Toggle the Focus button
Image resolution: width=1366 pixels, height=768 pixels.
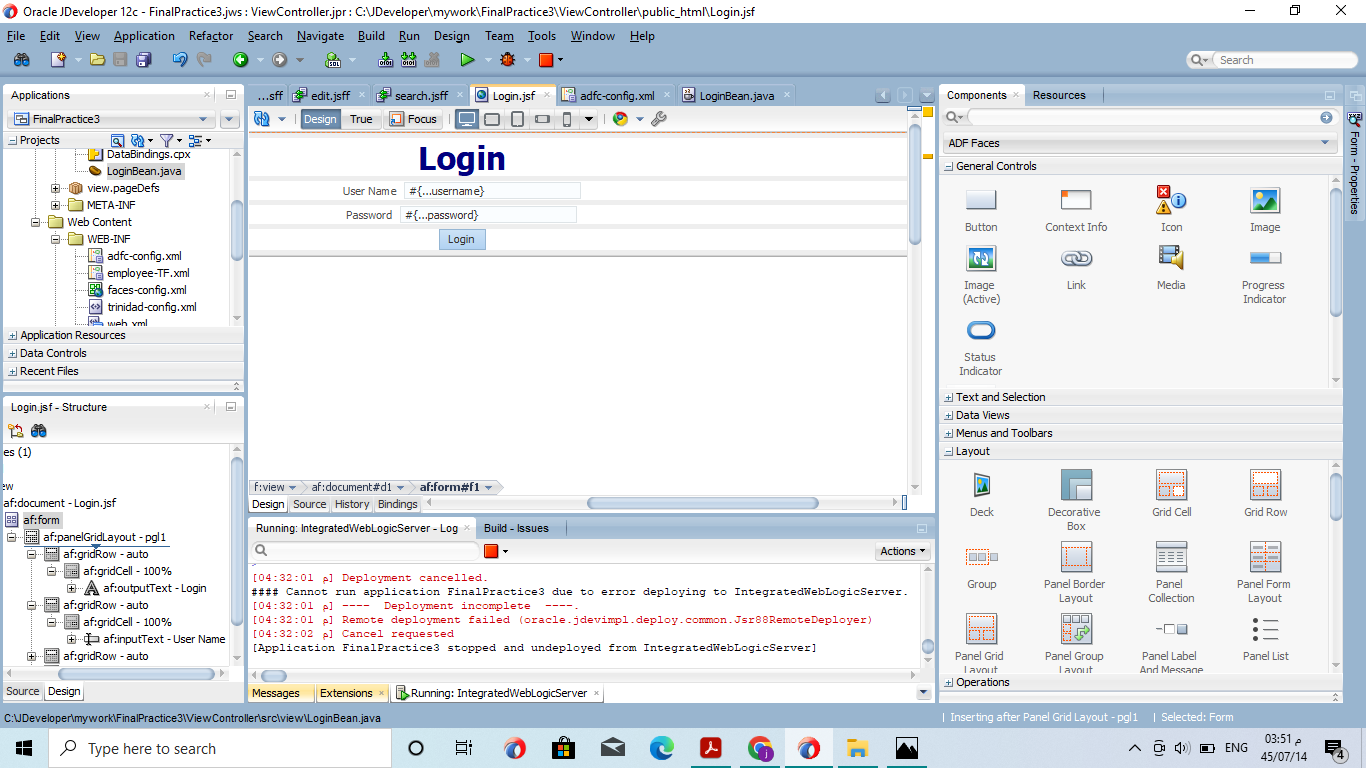[x=413, y=119]
